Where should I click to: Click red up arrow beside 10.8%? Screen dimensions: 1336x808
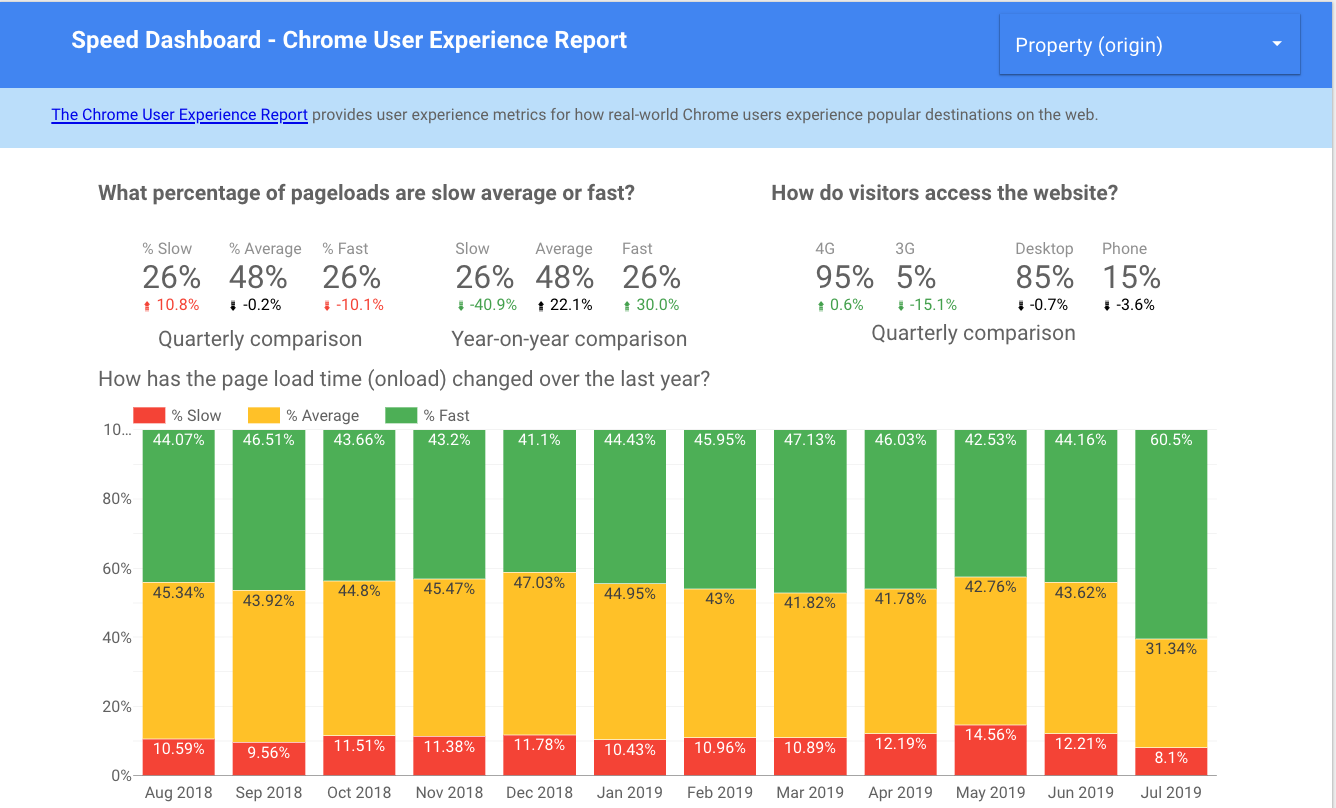pos(147,305)
